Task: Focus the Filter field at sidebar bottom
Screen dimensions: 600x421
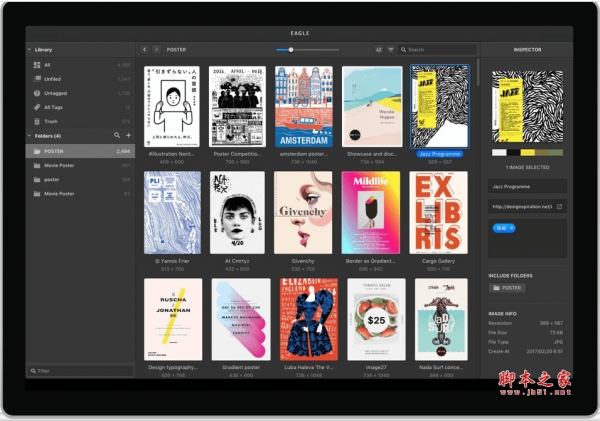Action: 80,371
